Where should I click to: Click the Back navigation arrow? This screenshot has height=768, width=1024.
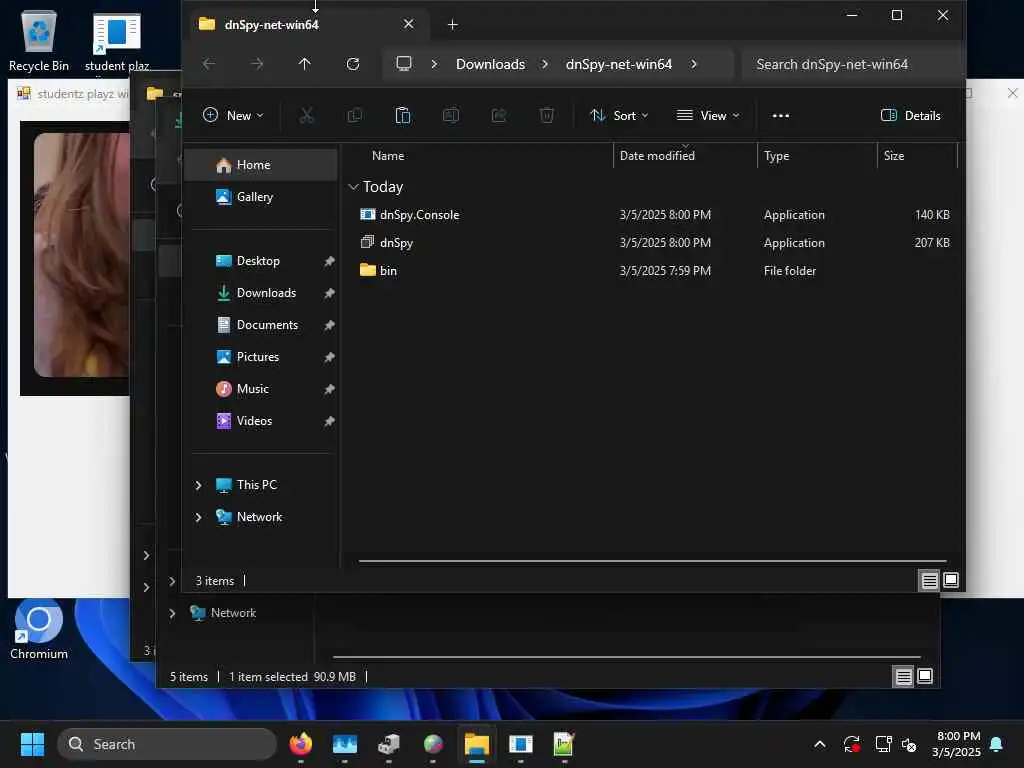click(208, 64)
